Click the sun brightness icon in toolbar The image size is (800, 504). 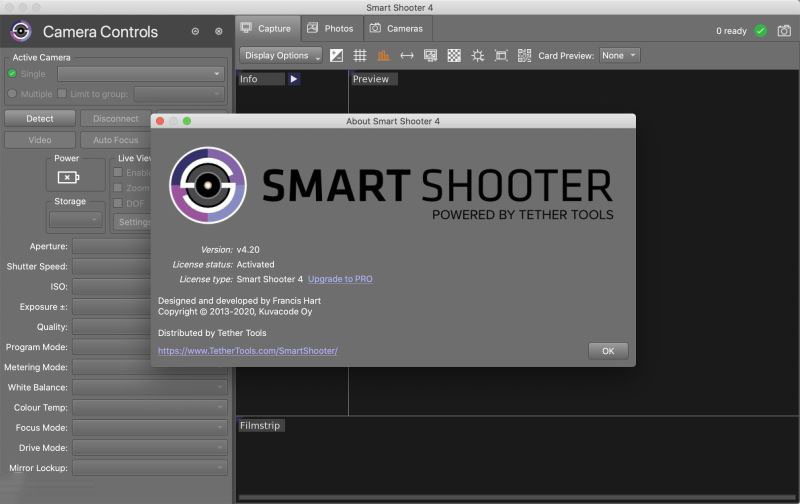[477, 56]
